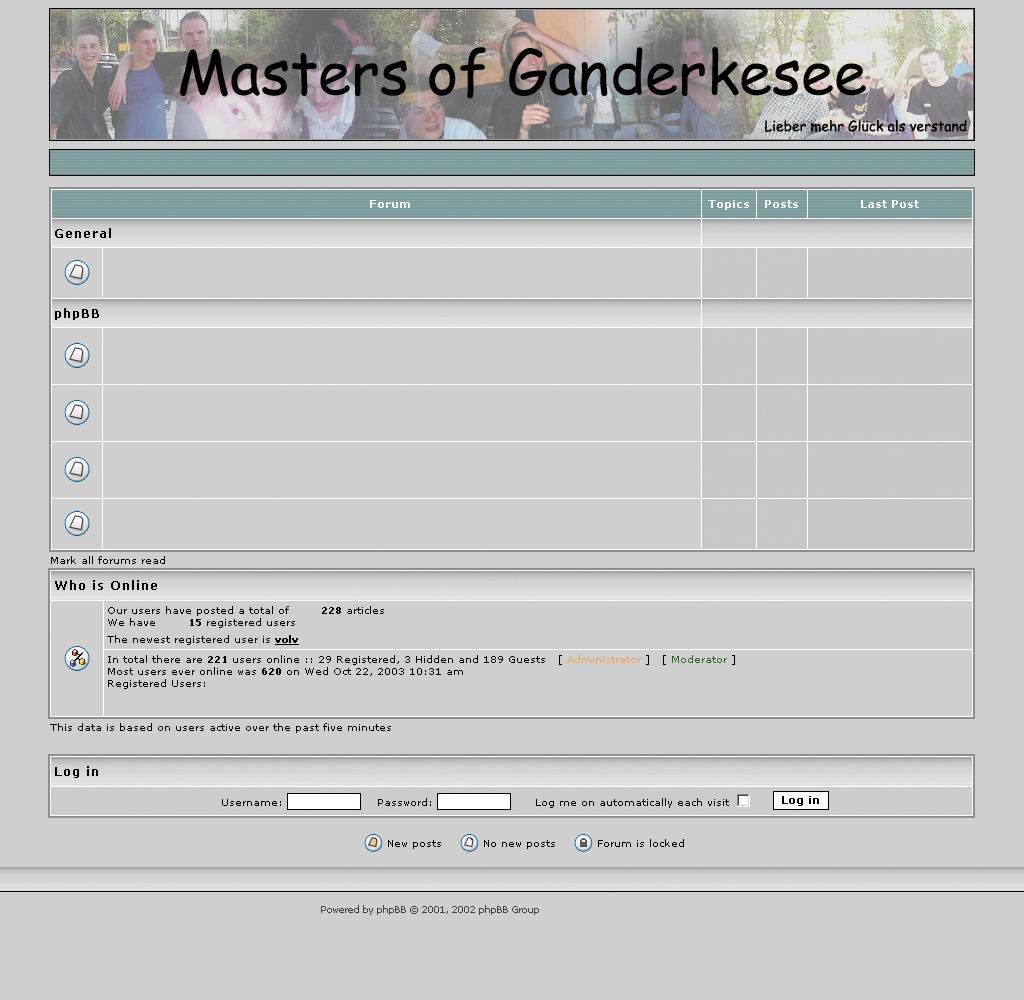
Task: Click Mark all forums read link
Action: (108, 560)
